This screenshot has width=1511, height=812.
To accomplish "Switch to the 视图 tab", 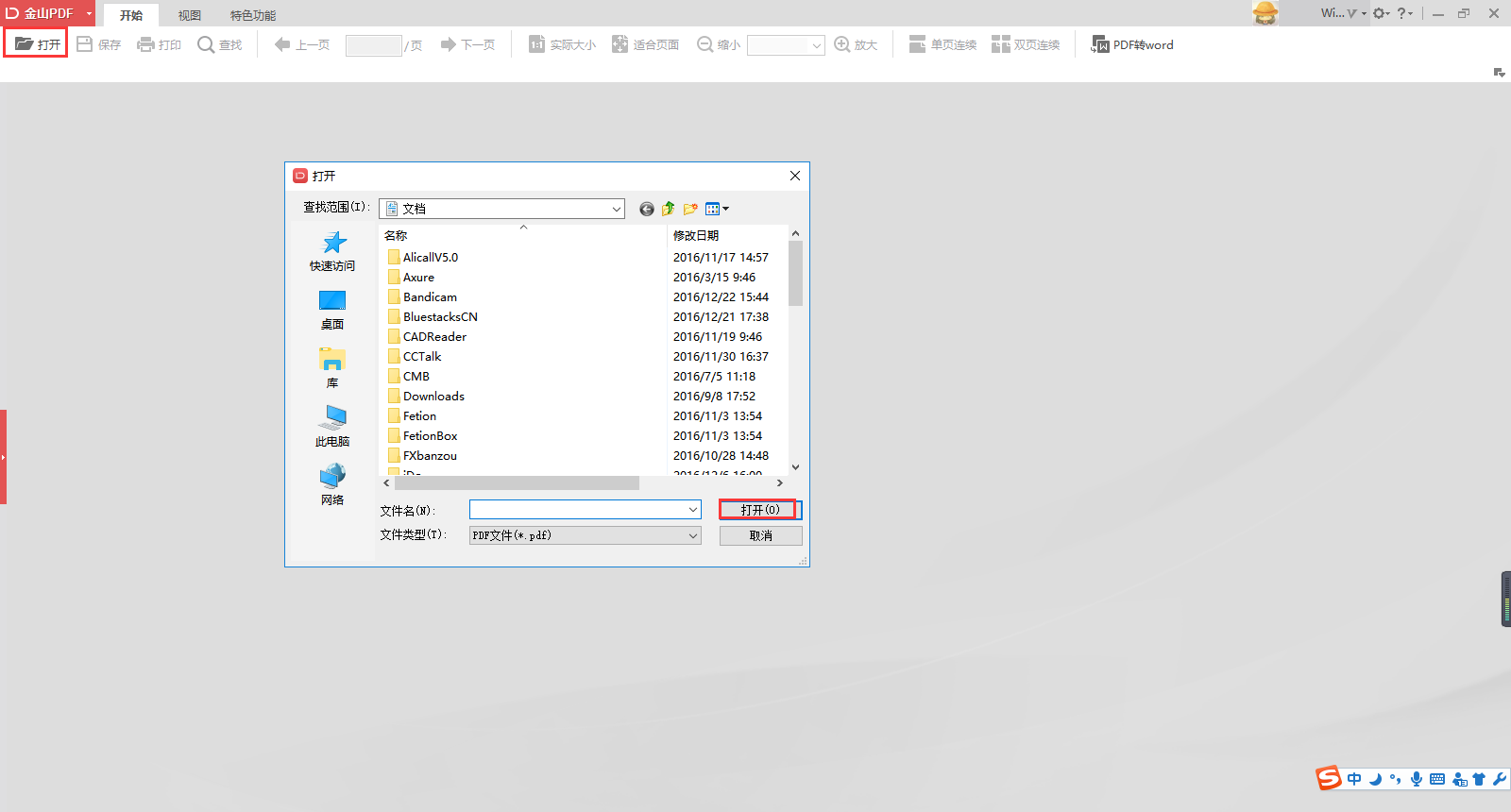I will click(x=189, y=15).
